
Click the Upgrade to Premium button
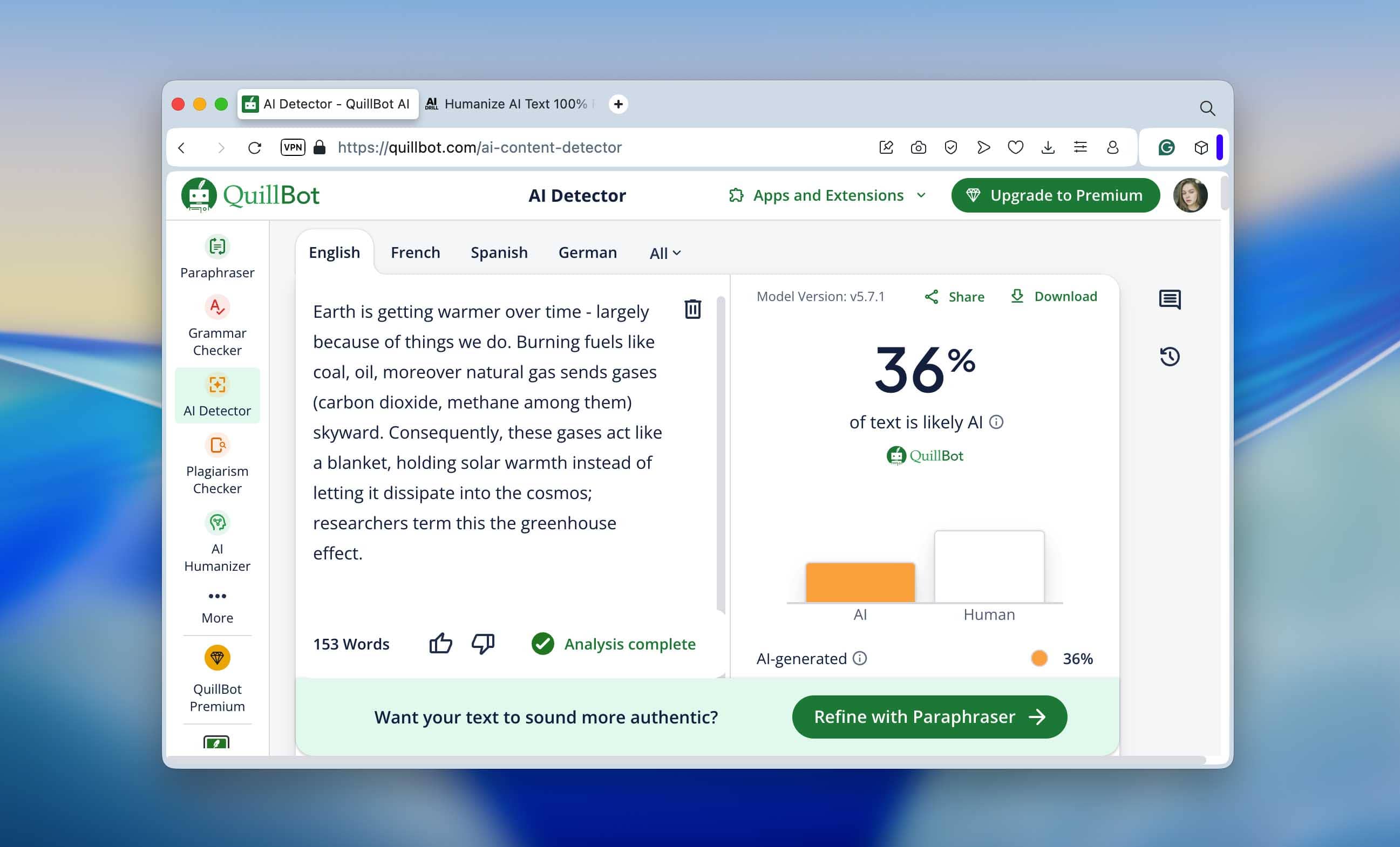point(1055,195)
